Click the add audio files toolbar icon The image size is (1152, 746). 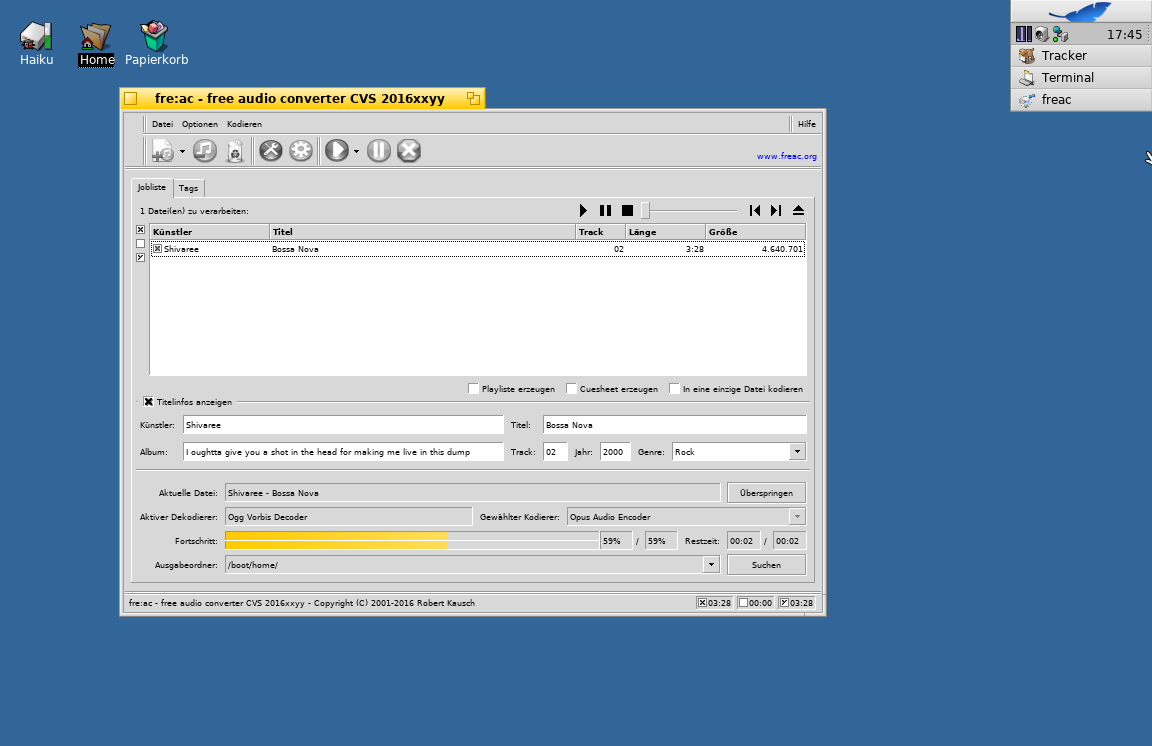[162, 151]
